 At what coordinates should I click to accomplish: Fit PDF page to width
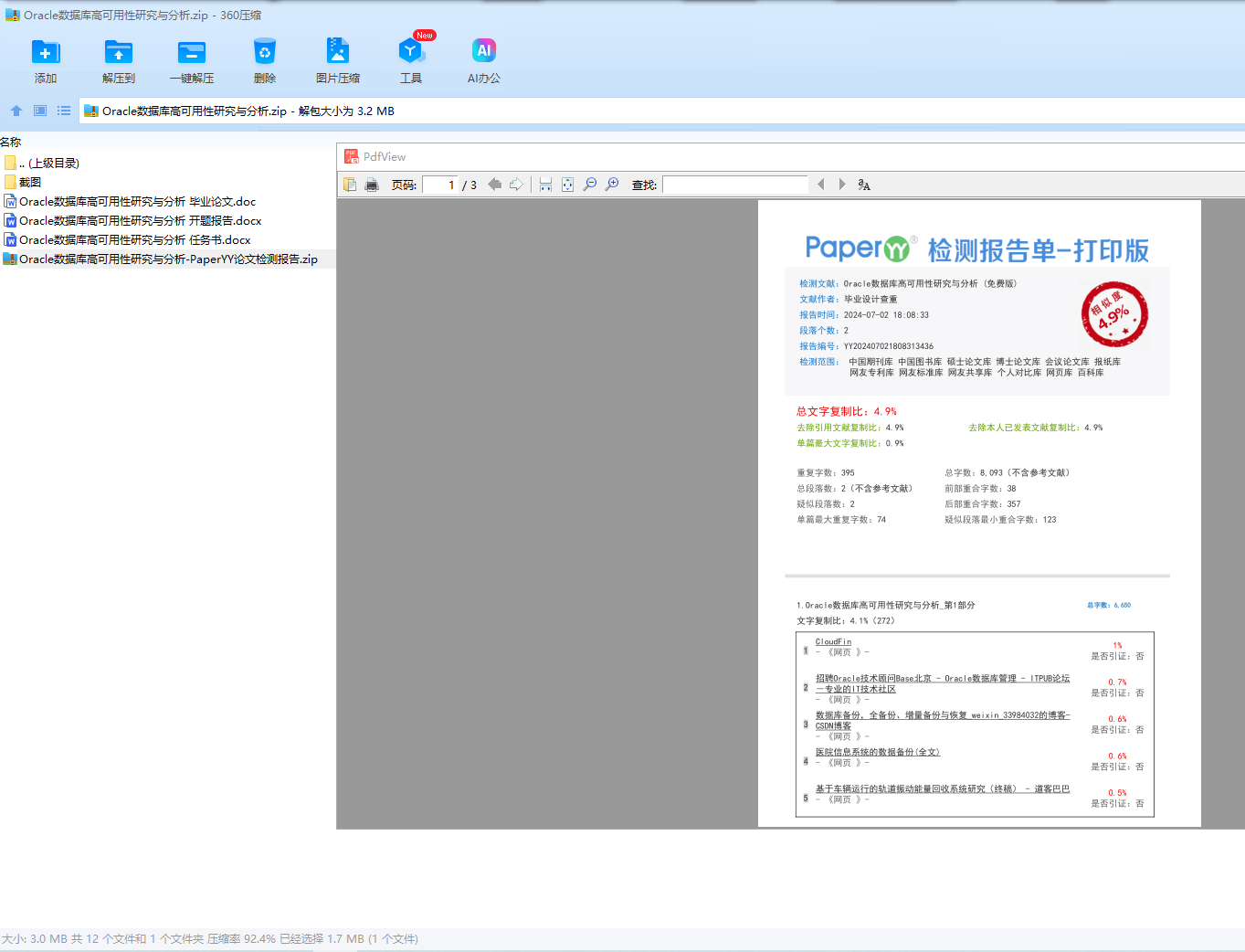(545, 185)
